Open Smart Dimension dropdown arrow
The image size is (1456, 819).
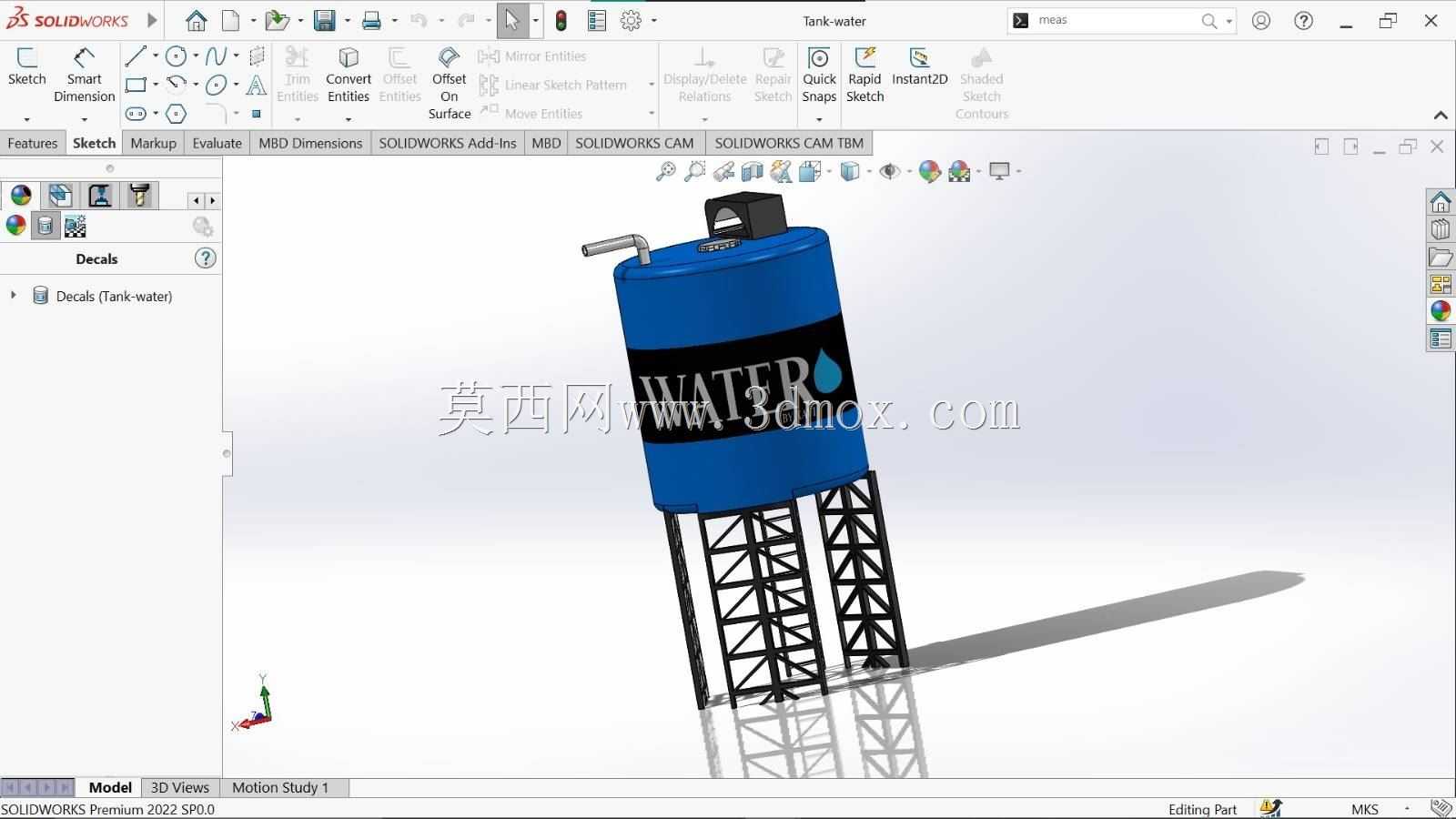pyautogui.click(x=84, y=119)
